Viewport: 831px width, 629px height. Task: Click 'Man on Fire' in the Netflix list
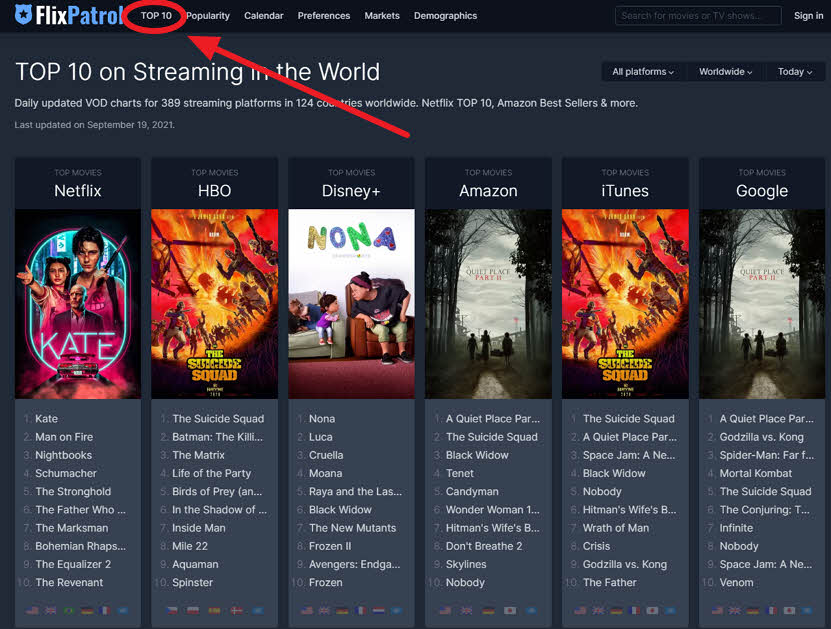[64, 437]
